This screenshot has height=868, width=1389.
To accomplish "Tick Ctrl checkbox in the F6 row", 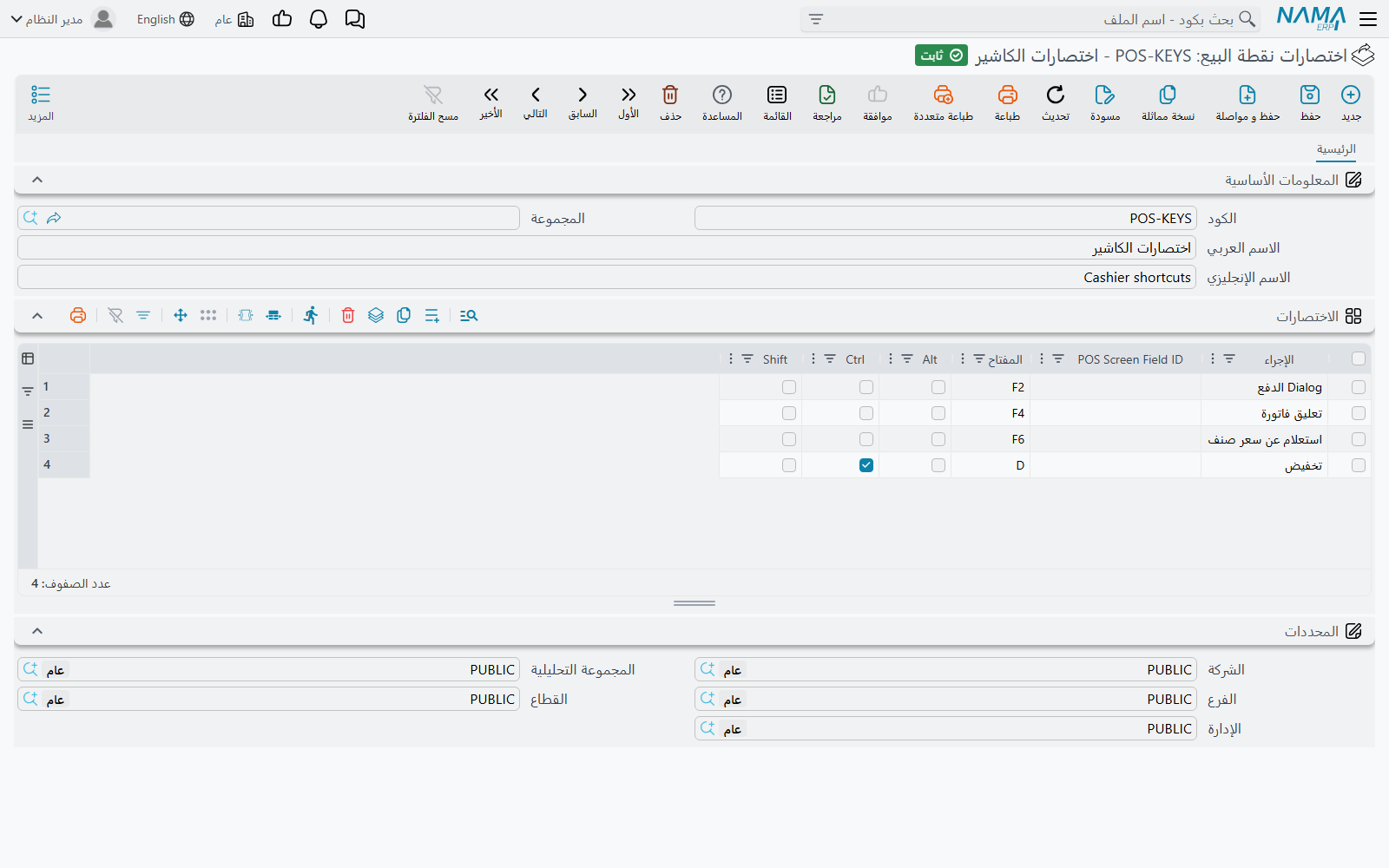I will pyautogui.click(x=866, y=439).
